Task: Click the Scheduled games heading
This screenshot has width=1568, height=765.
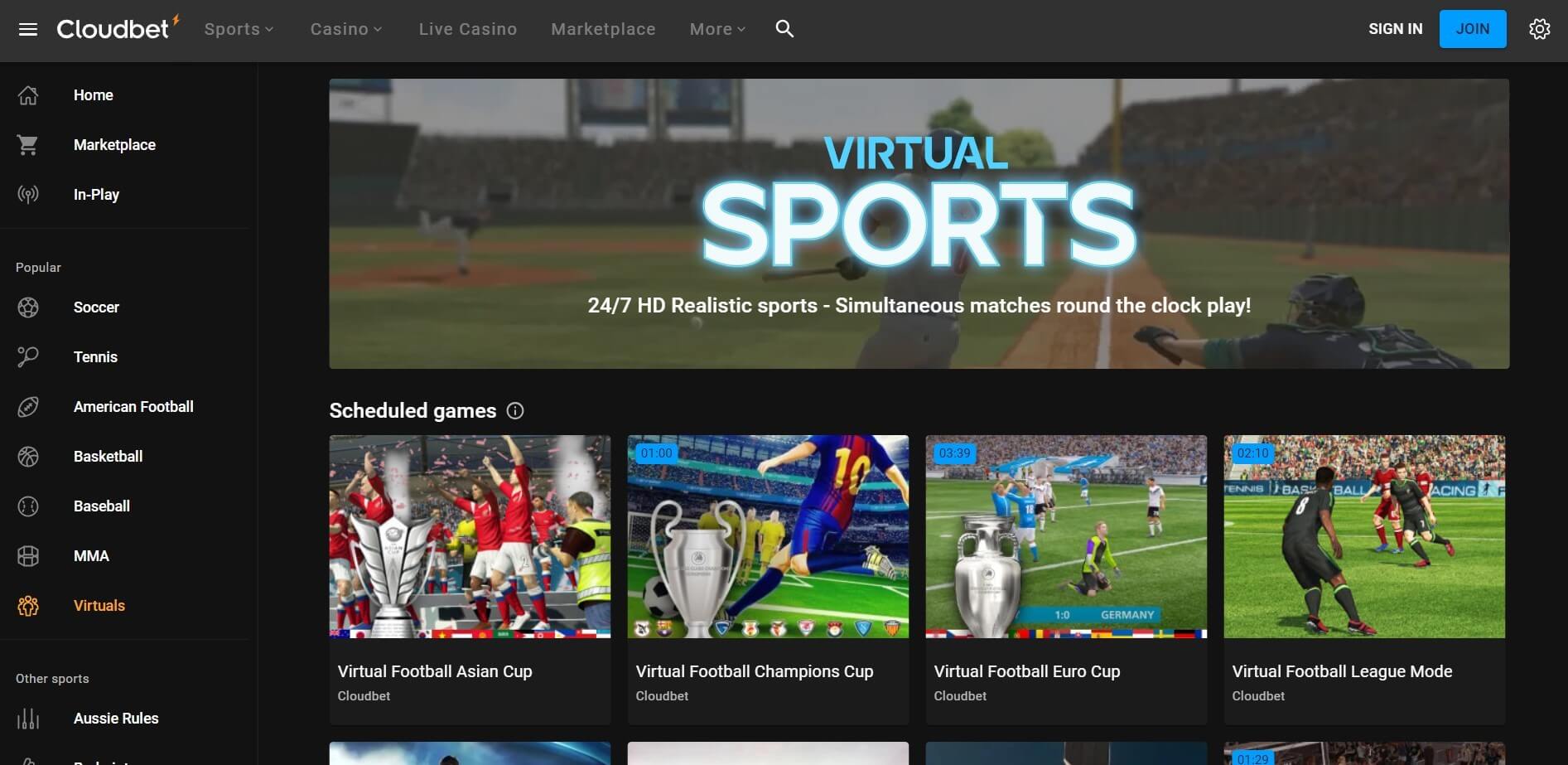Action: [413, 411]
